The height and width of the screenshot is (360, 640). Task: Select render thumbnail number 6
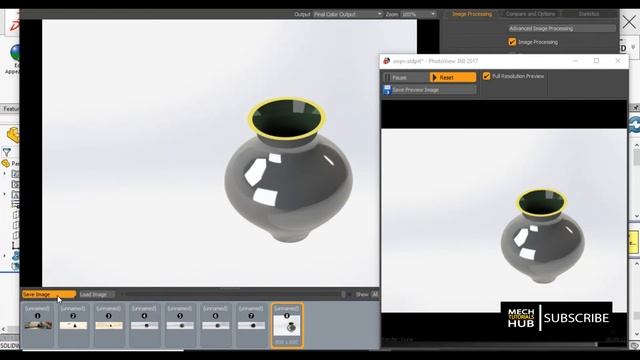216,325
